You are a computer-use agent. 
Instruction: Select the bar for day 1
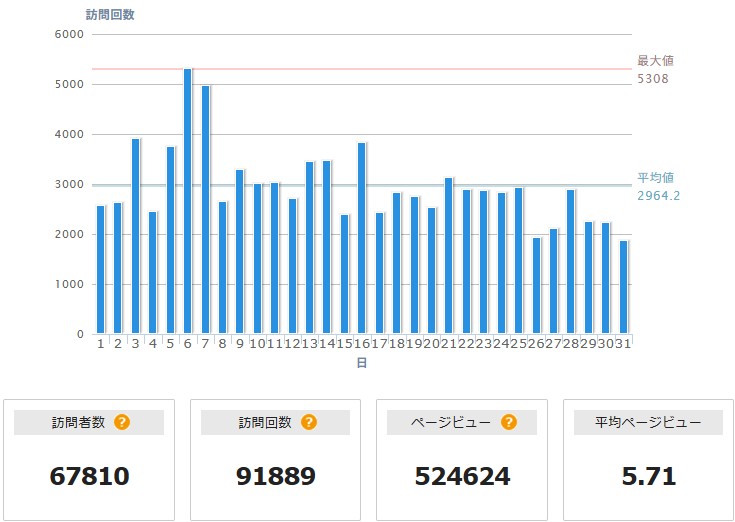click(100, 269)
